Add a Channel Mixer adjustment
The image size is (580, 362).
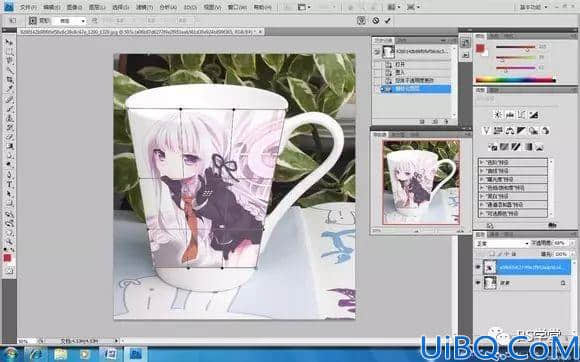(x=545, y=131)
